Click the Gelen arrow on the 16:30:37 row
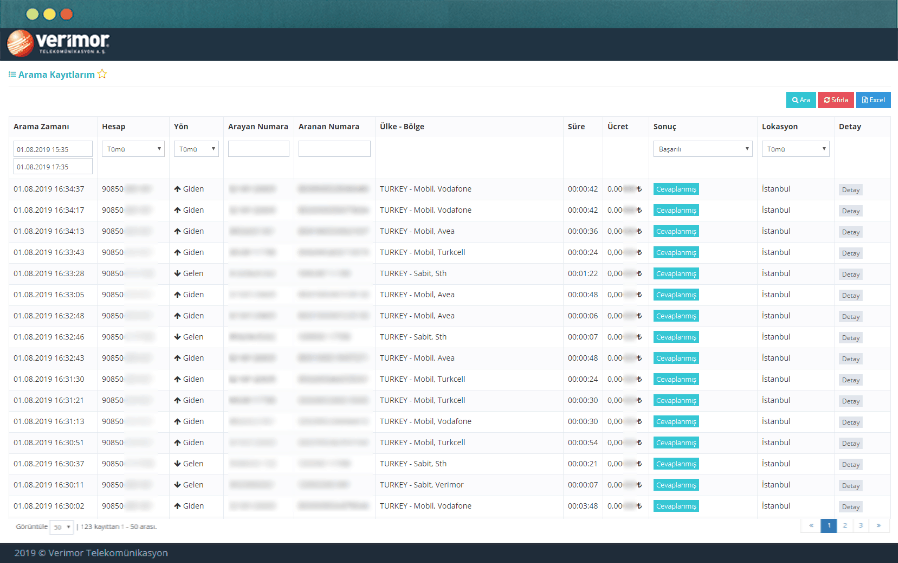This screenshot has height=563, width=898. point(178,464)
